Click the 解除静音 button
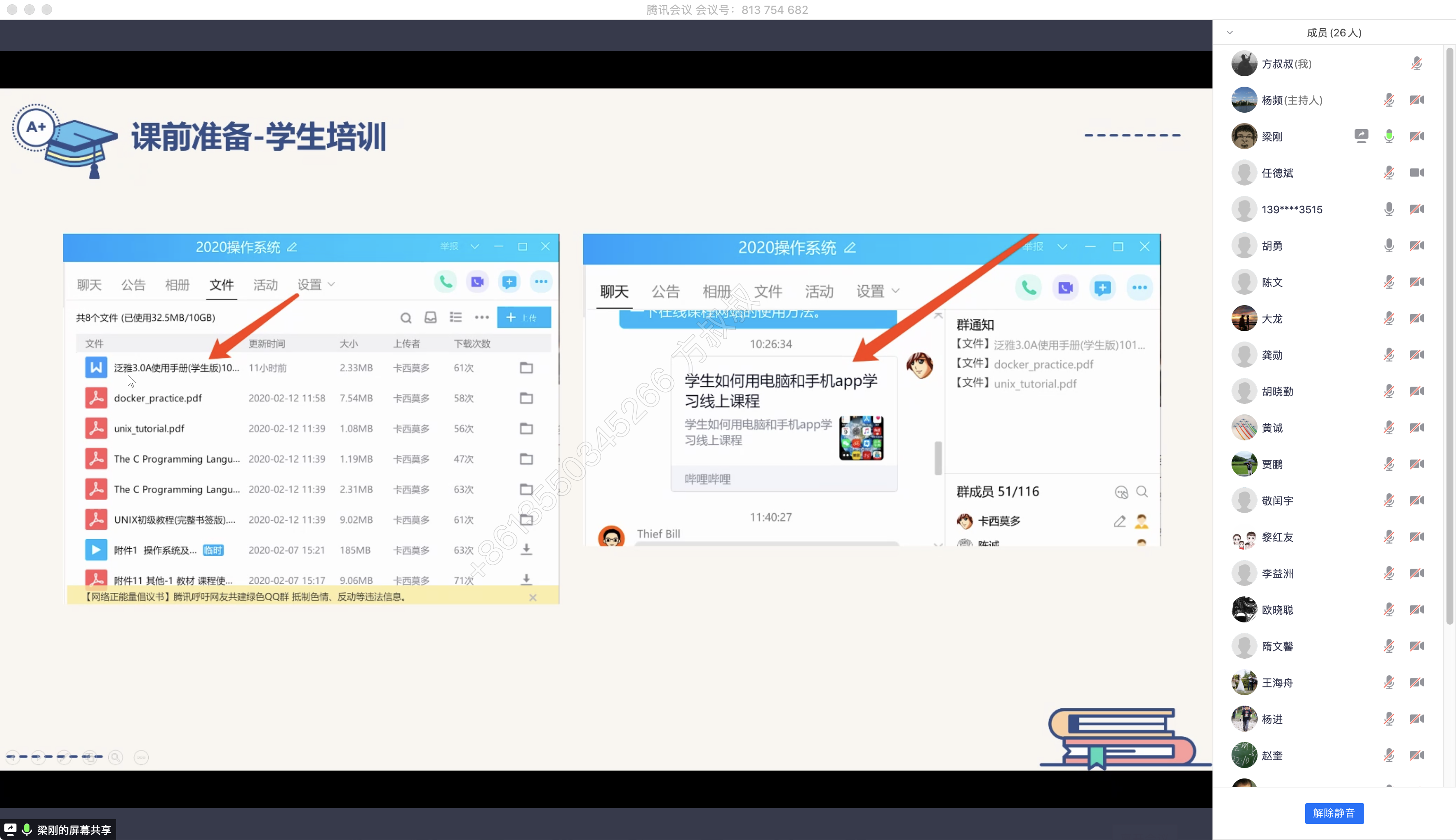The width and height of the screenshot is (1456, 840). tap(1334, 813)
